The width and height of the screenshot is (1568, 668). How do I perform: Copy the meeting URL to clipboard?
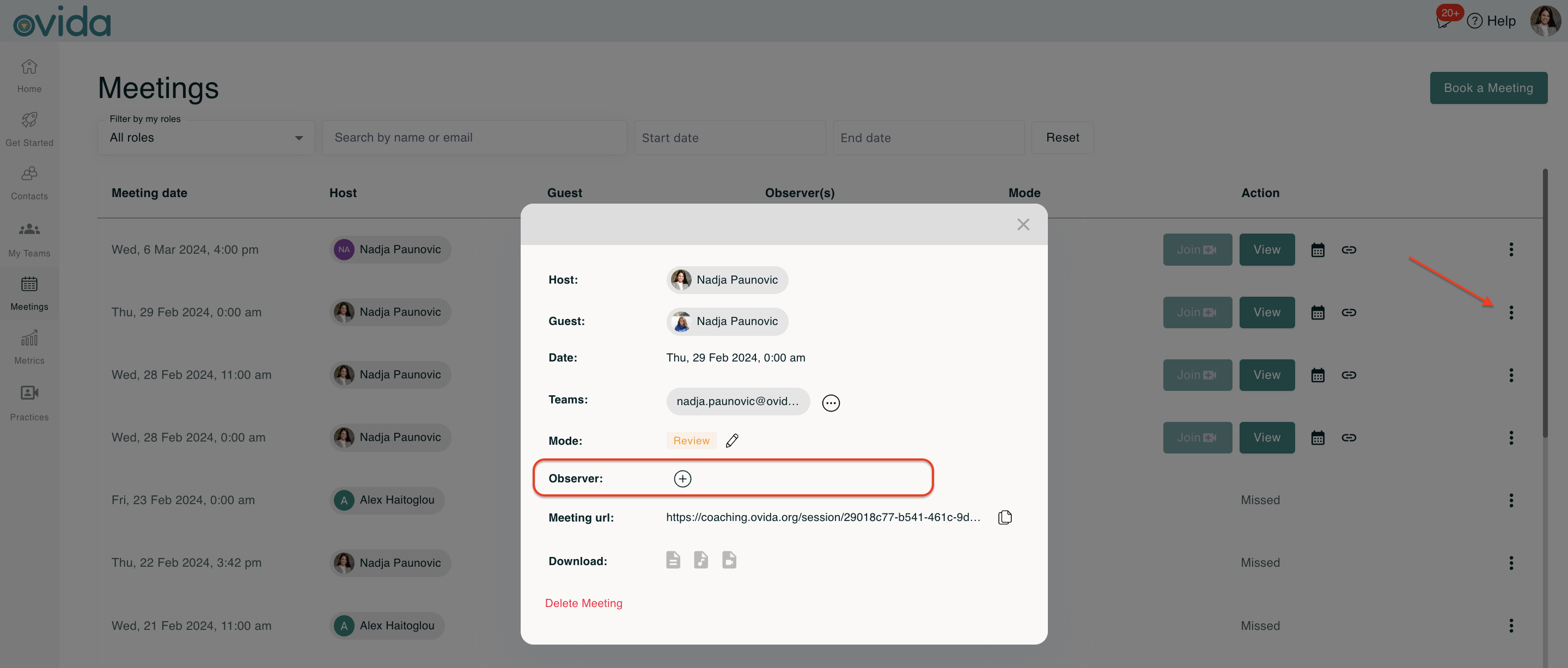pyautogui.click(x=1004, y=517)
